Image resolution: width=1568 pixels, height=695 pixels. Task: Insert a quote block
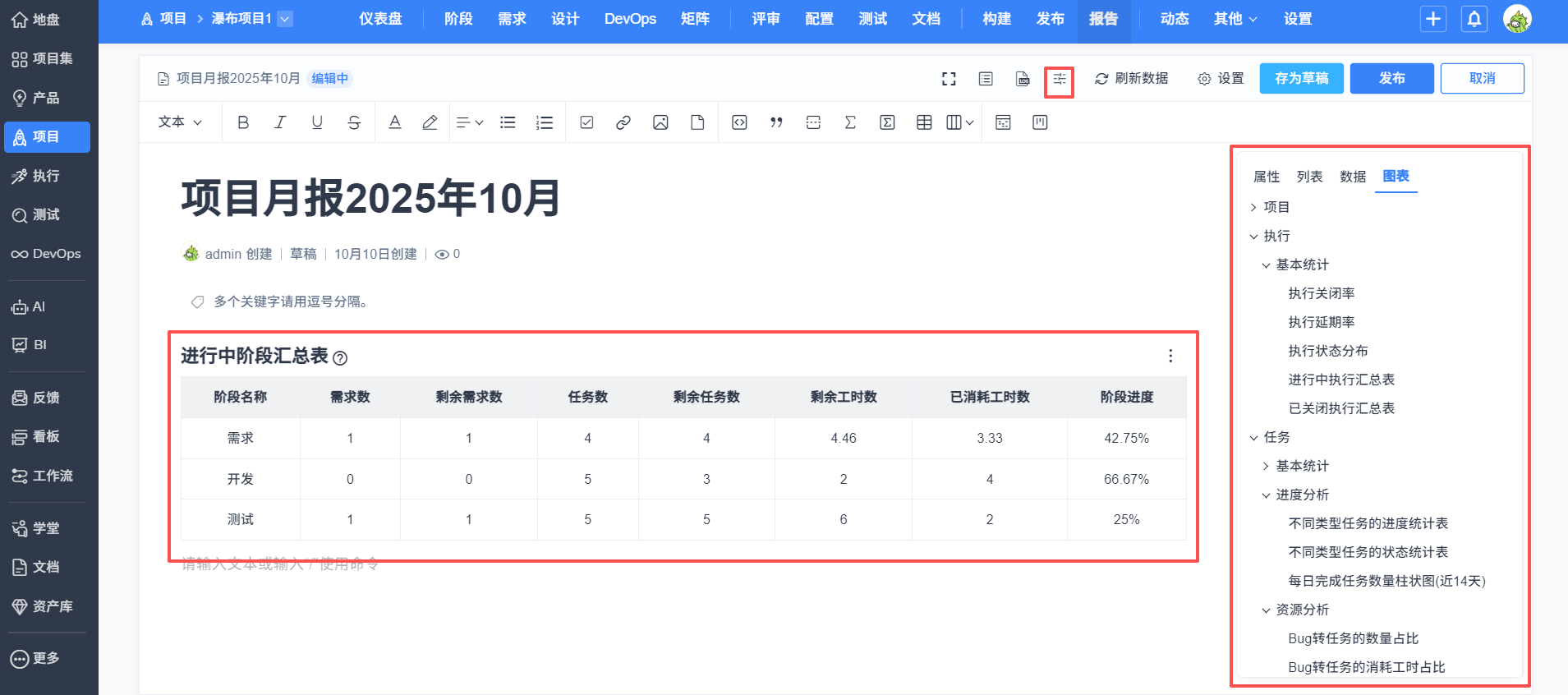point(776,122)
